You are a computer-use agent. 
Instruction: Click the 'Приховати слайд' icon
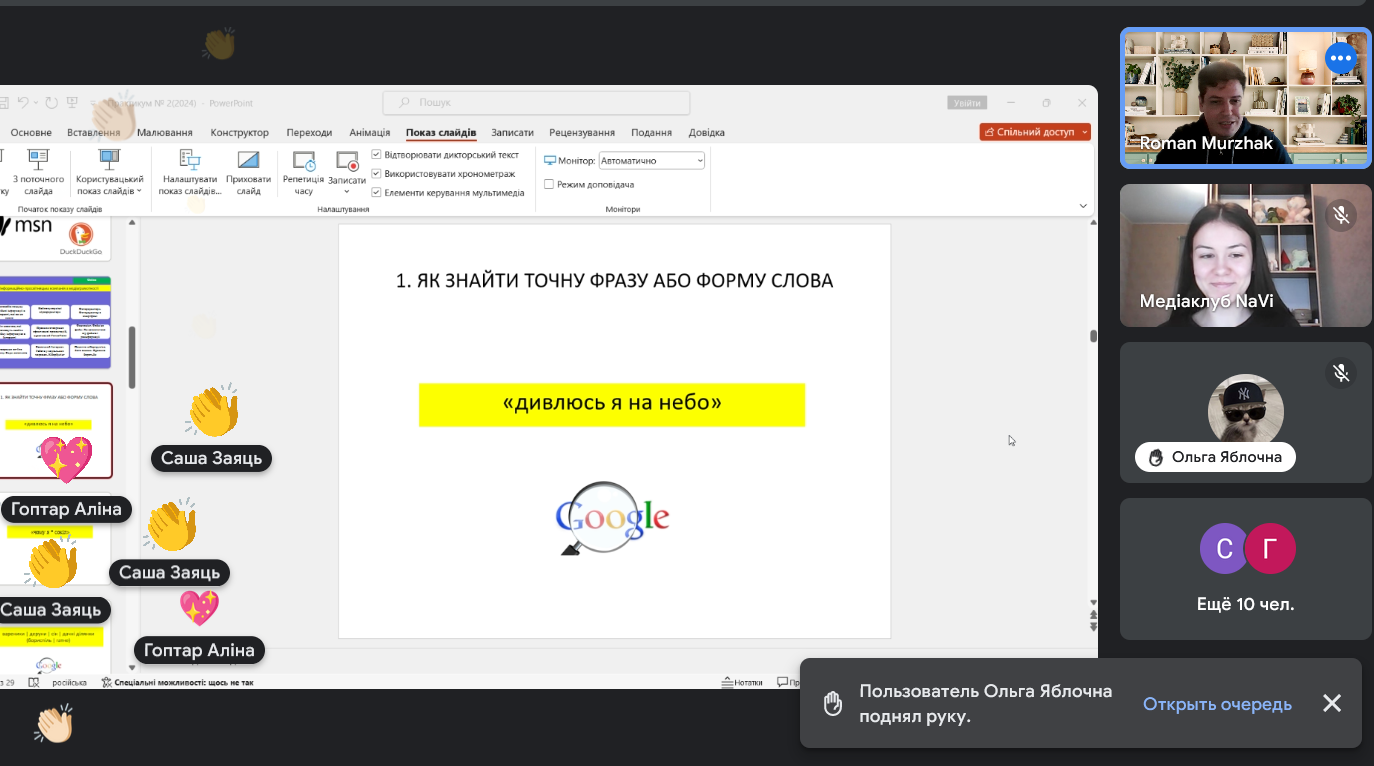(248, 160)
